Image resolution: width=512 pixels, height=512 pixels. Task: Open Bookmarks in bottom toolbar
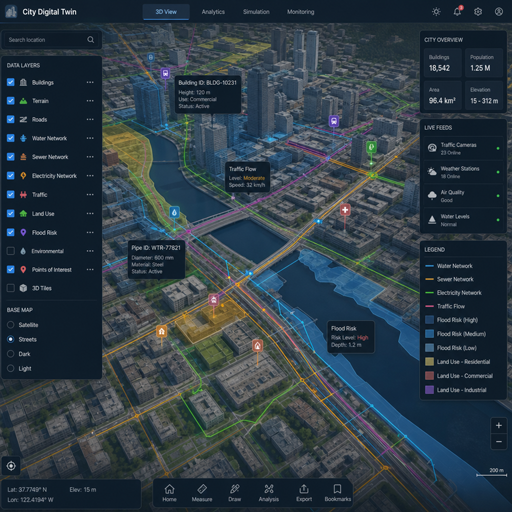pyautogui.click(x=338, y=493)
